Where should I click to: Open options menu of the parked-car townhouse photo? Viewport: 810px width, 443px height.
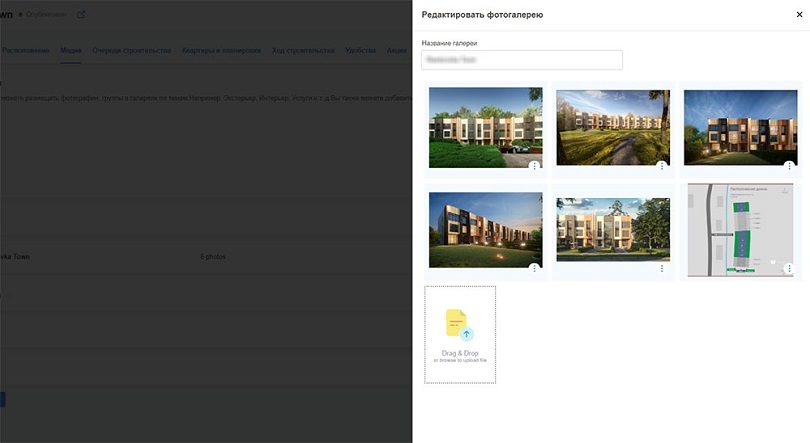(x=534, y=166)
